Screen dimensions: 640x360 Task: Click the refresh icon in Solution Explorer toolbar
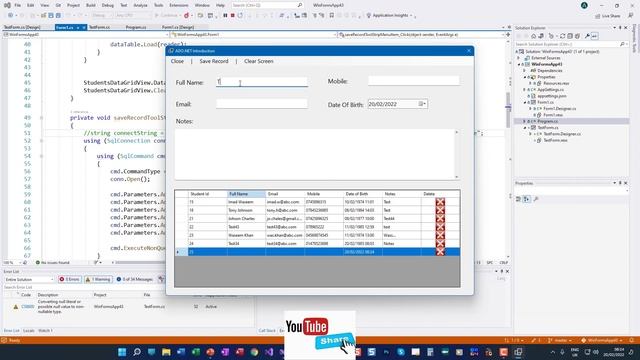click(x=562, y=36)
